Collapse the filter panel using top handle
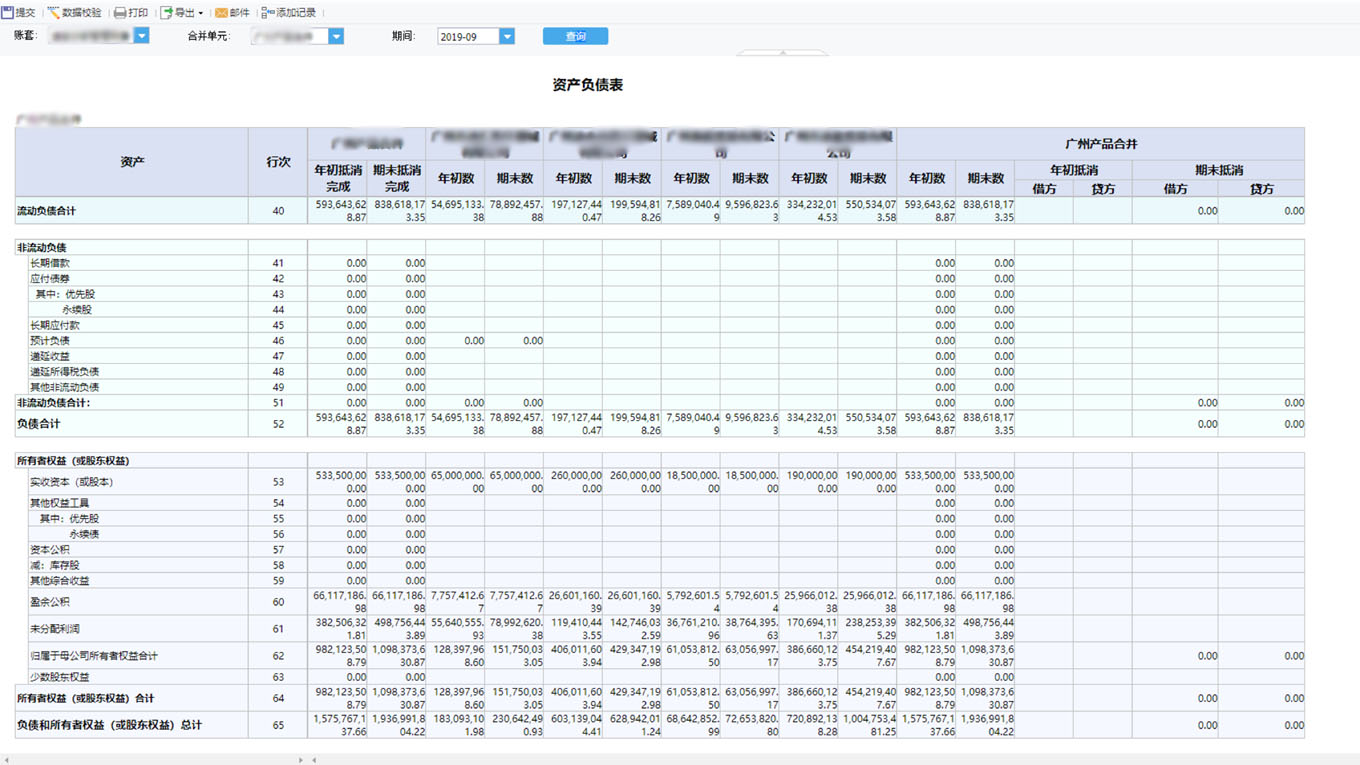1360x765 pixels. [782, 52]
